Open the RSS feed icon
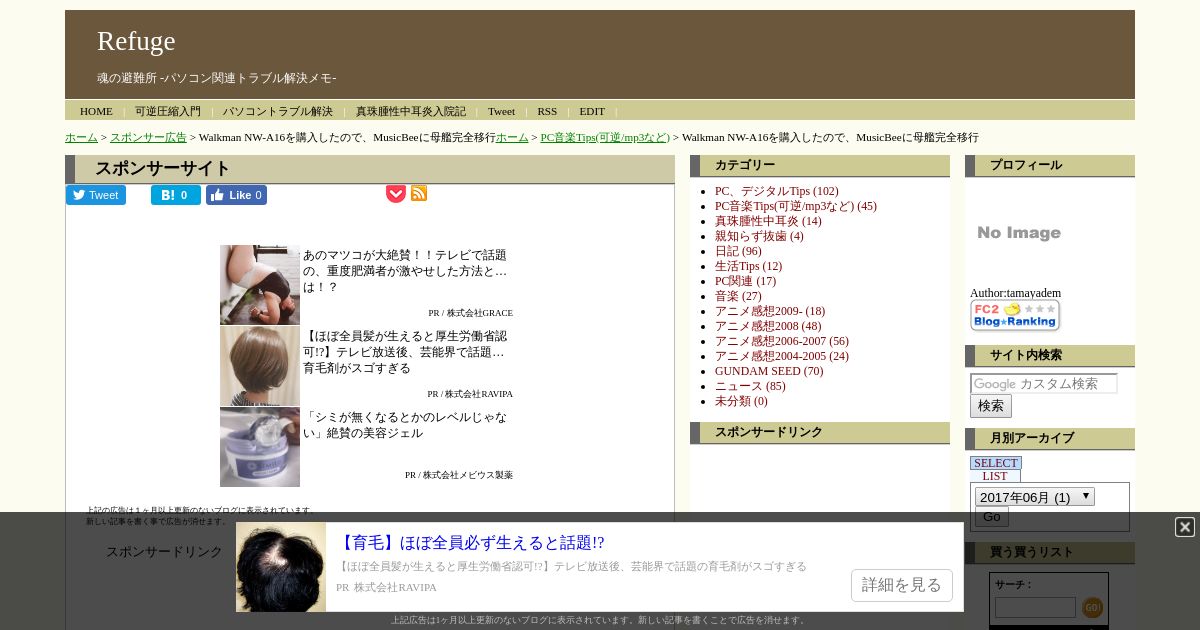Image resolution: width=1200 pixels, height=630 pixels. (419, 193)
